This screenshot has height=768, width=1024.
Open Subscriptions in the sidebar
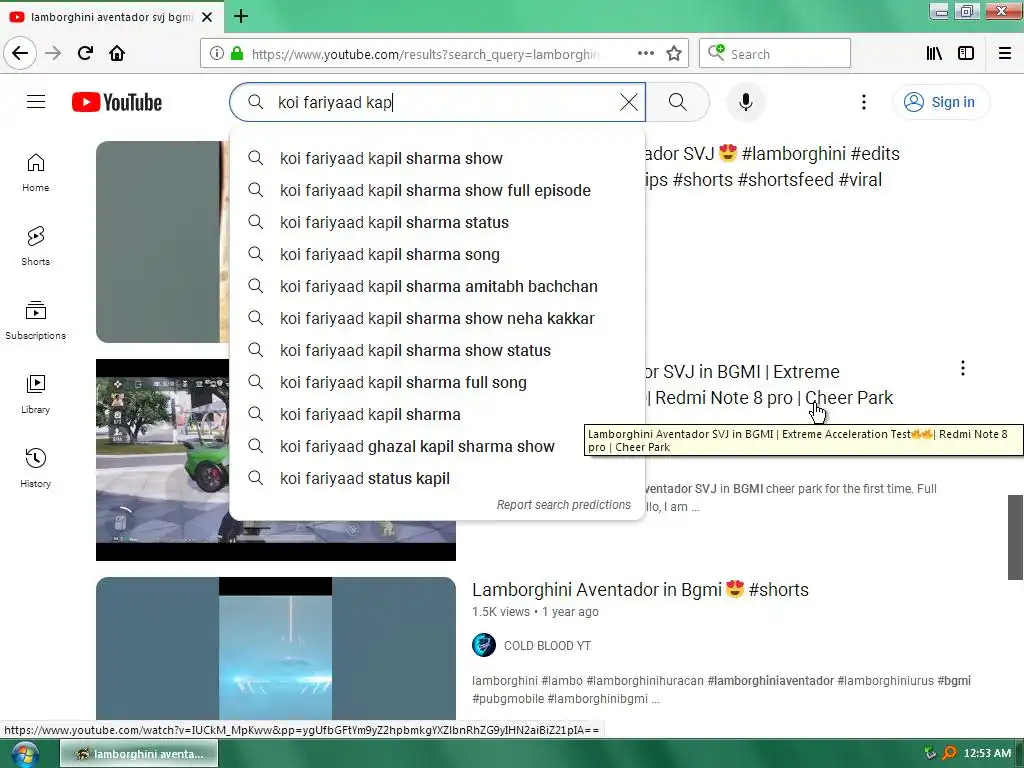(35, 320)
